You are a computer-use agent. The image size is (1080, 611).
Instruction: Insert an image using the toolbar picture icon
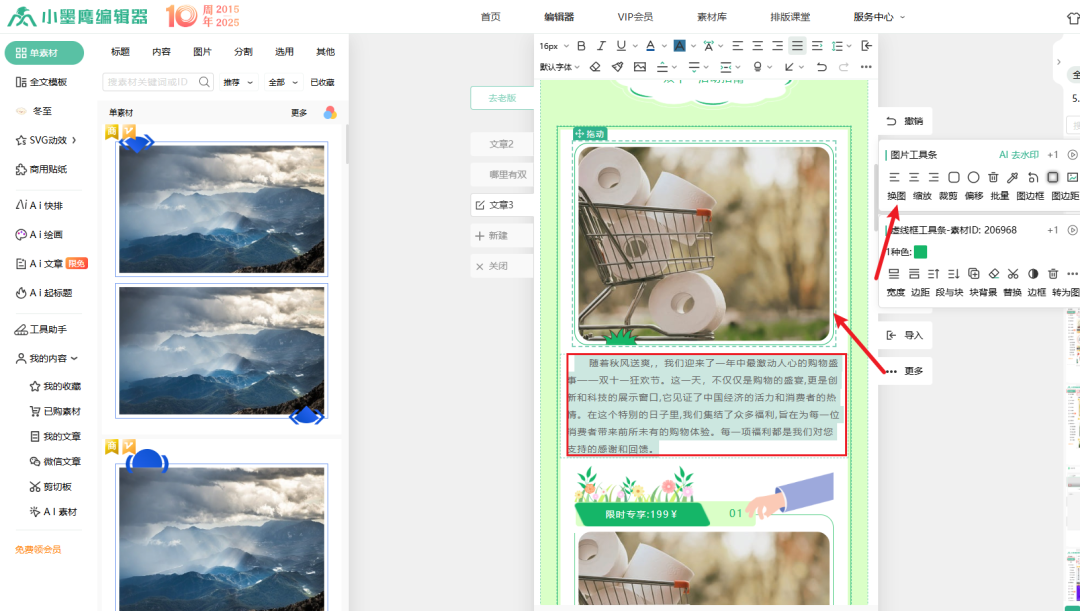pyautogui.click(x=640, y=67)
